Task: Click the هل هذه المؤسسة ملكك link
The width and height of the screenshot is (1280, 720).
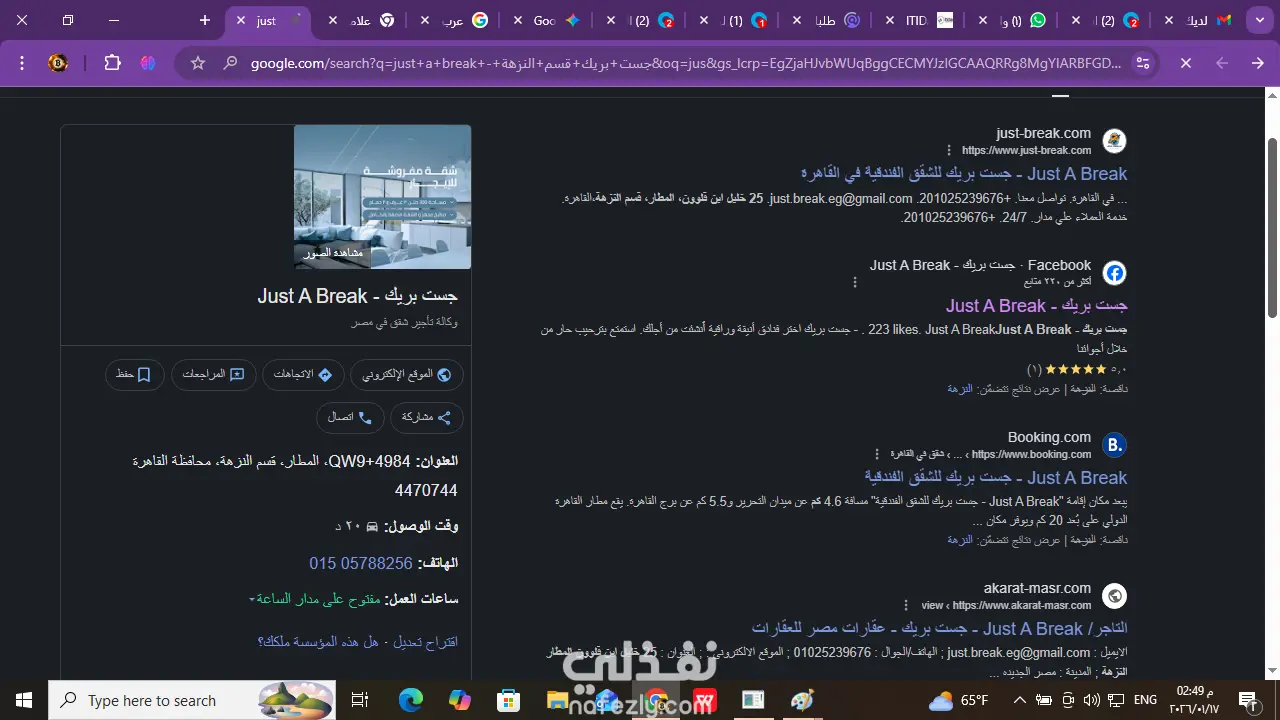Action: pos(318,641)
